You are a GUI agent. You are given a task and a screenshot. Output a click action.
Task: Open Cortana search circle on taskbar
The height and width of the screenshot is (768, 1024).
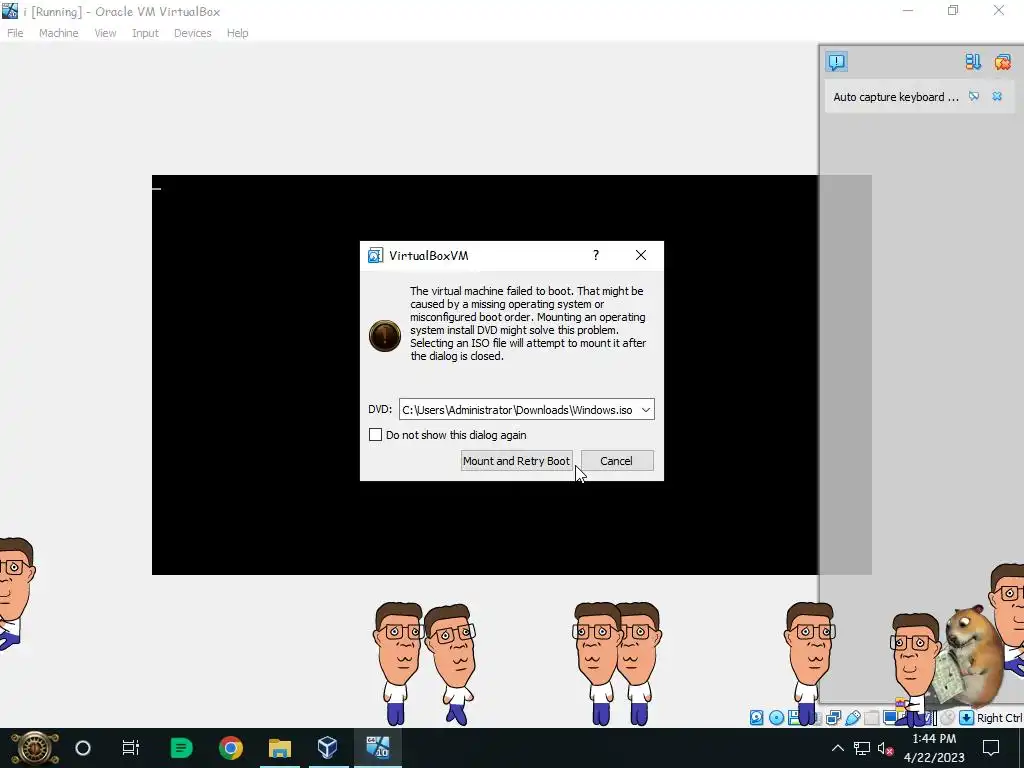point(83,748)
